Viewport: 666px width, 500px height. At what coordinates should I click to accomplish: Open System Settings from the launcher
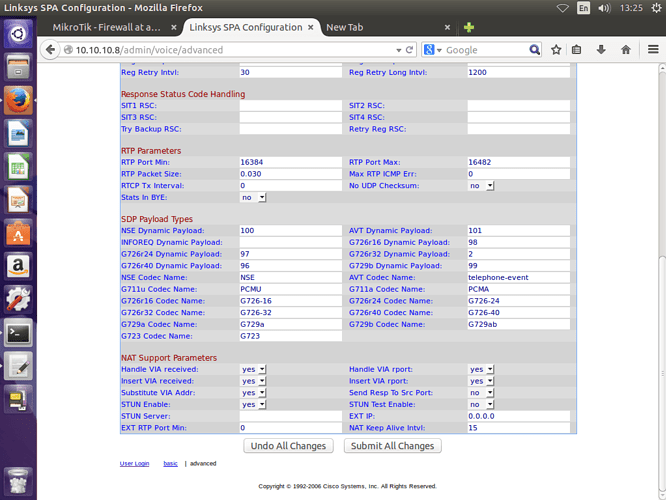[18, 299]
